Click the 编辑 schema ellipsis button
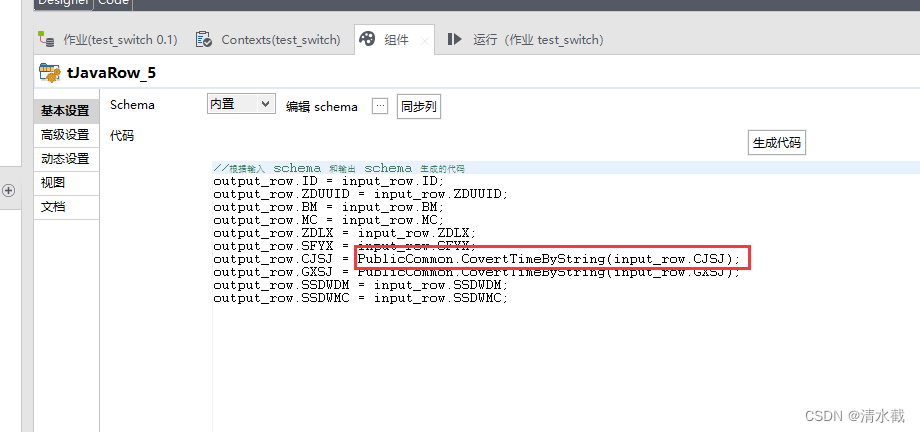The width and height of the screenshot is (920, 432). coord(380,106)
